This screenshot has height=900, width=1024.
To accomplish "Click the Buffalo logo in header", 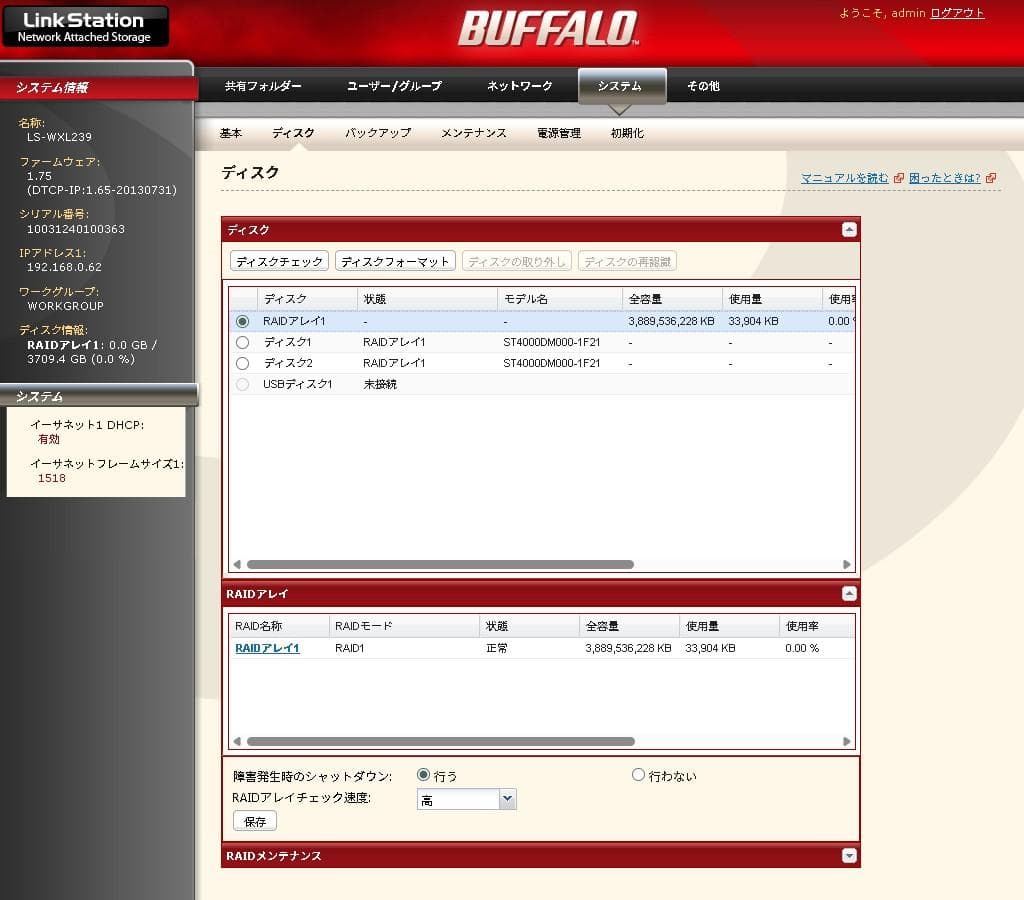I will click(x=549, y=29).
